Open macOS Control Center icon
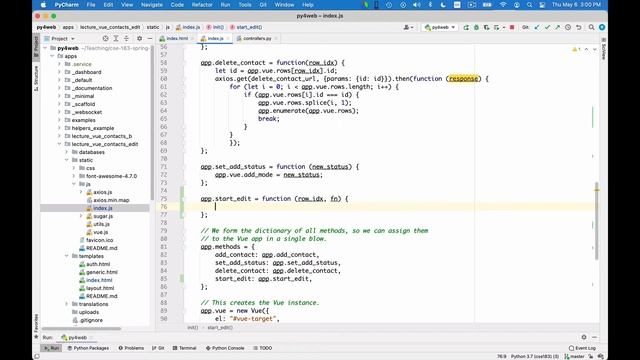The width and height of the screenshot is (640, 360). [x=542, y=5]
